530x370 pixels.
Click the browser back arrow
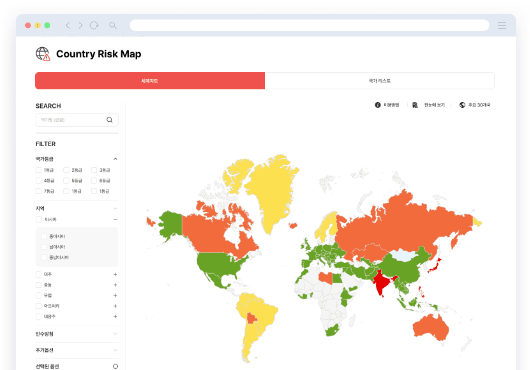point(68,25)
